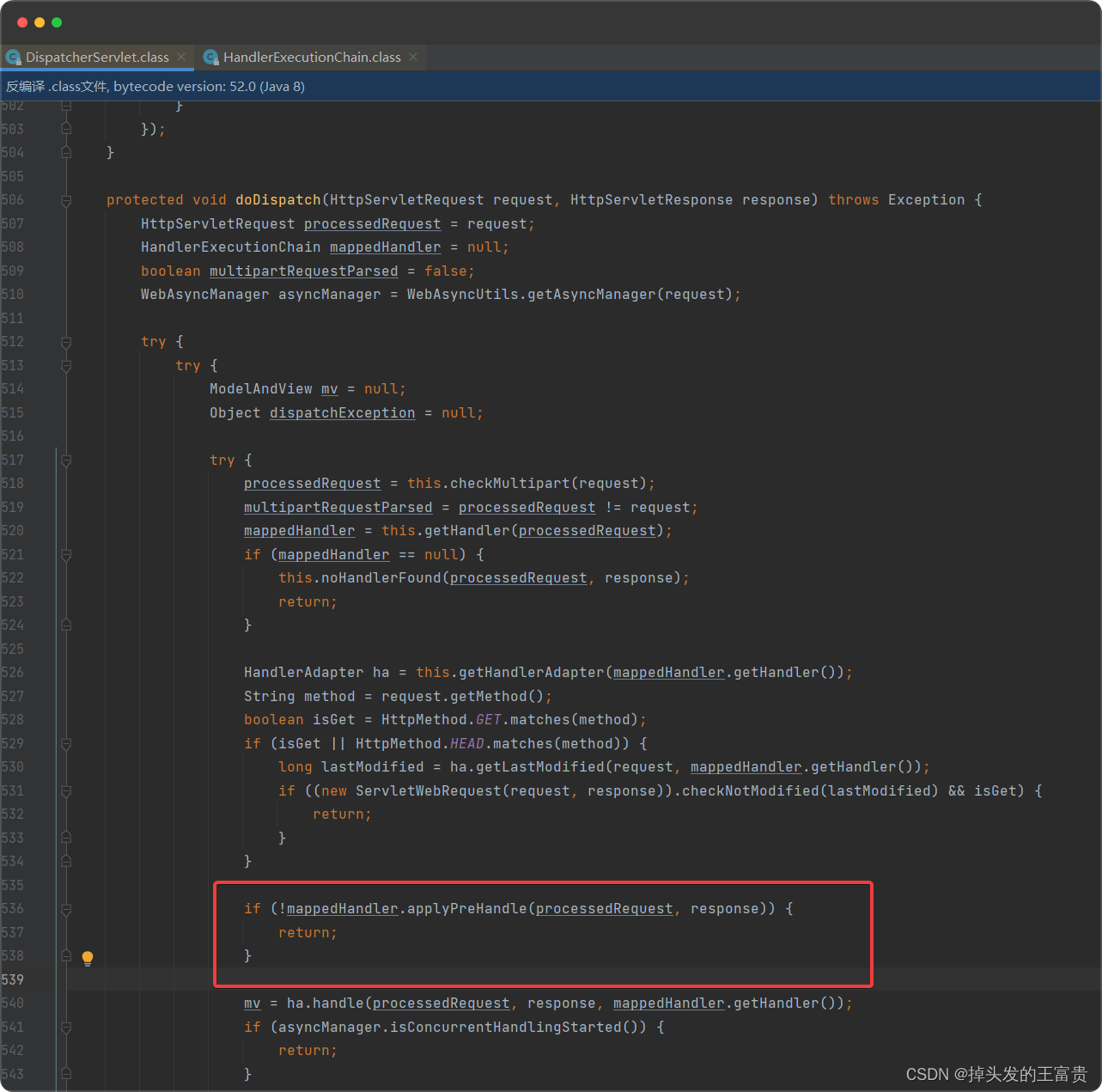Click the ServletWebRequest constructor on line 531

pyautogui.click(x=428, y=790)
